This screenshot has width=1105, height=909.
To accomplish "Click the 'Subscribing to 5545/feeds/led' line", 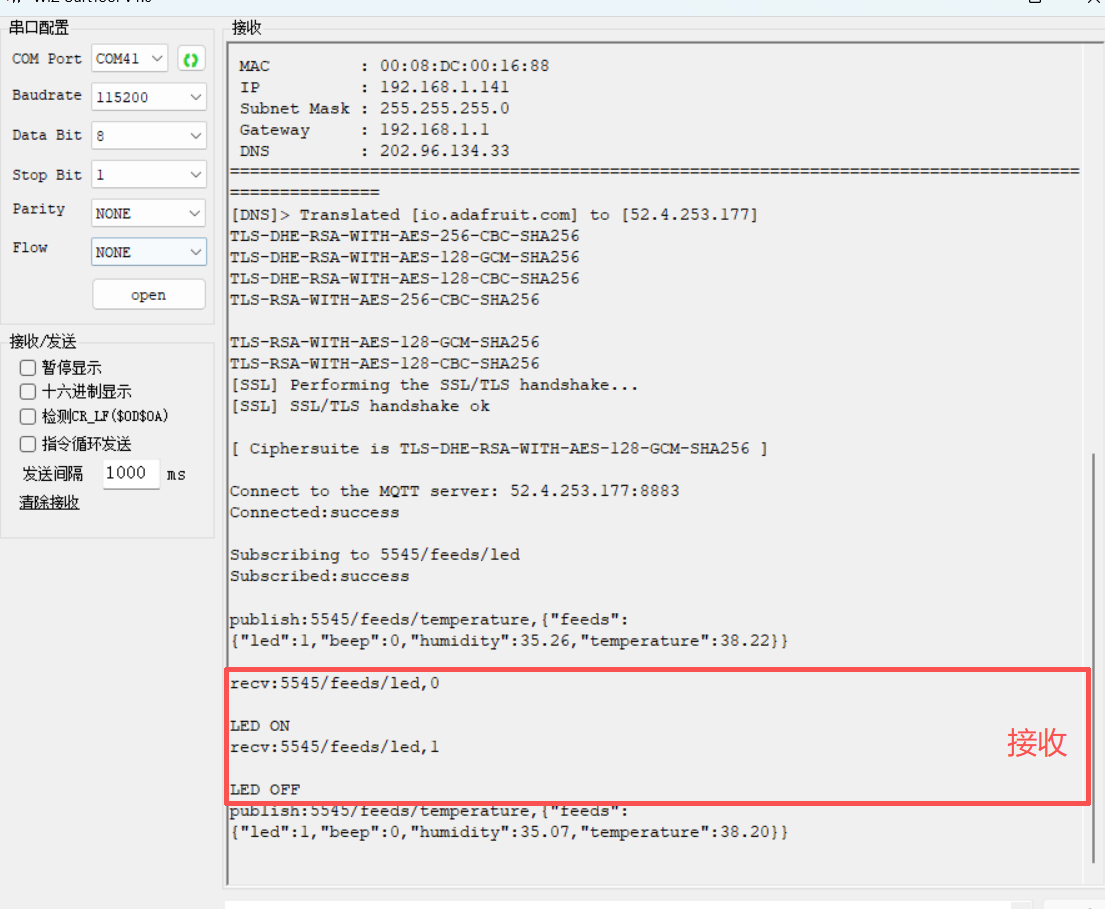I will (x=375, y=555).
